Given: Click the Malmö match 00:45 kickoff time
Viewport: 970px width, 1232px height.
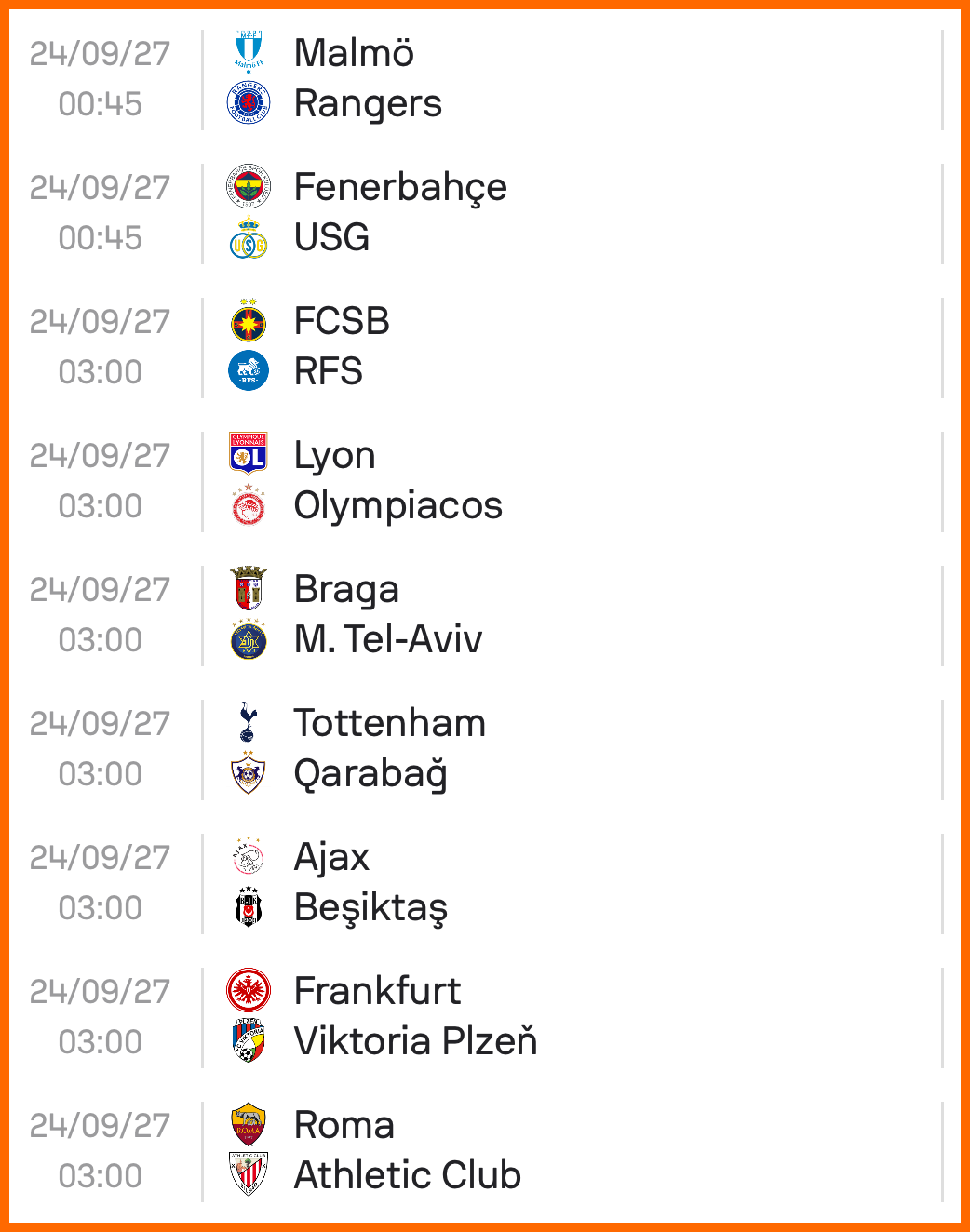Looking at the screenshot, I should click(101, 104).
